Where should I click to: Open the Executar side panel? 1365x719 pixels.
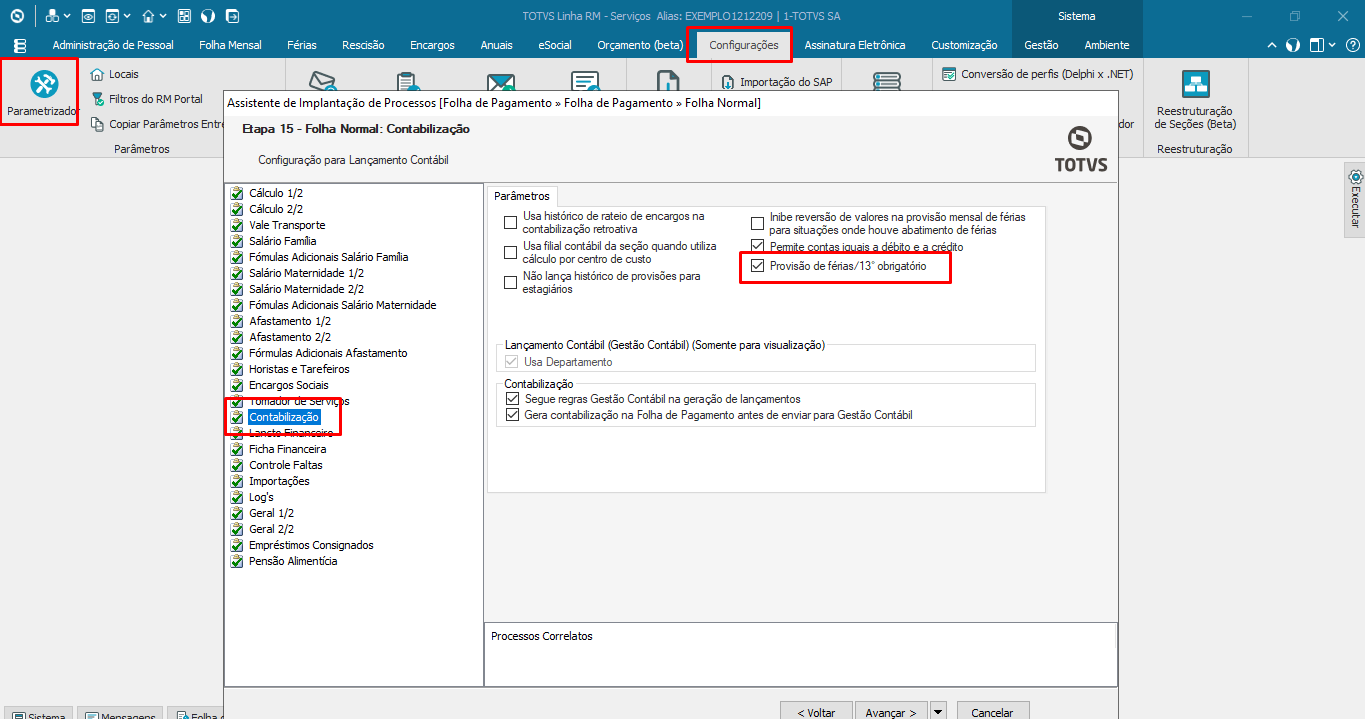[1355, 198]
